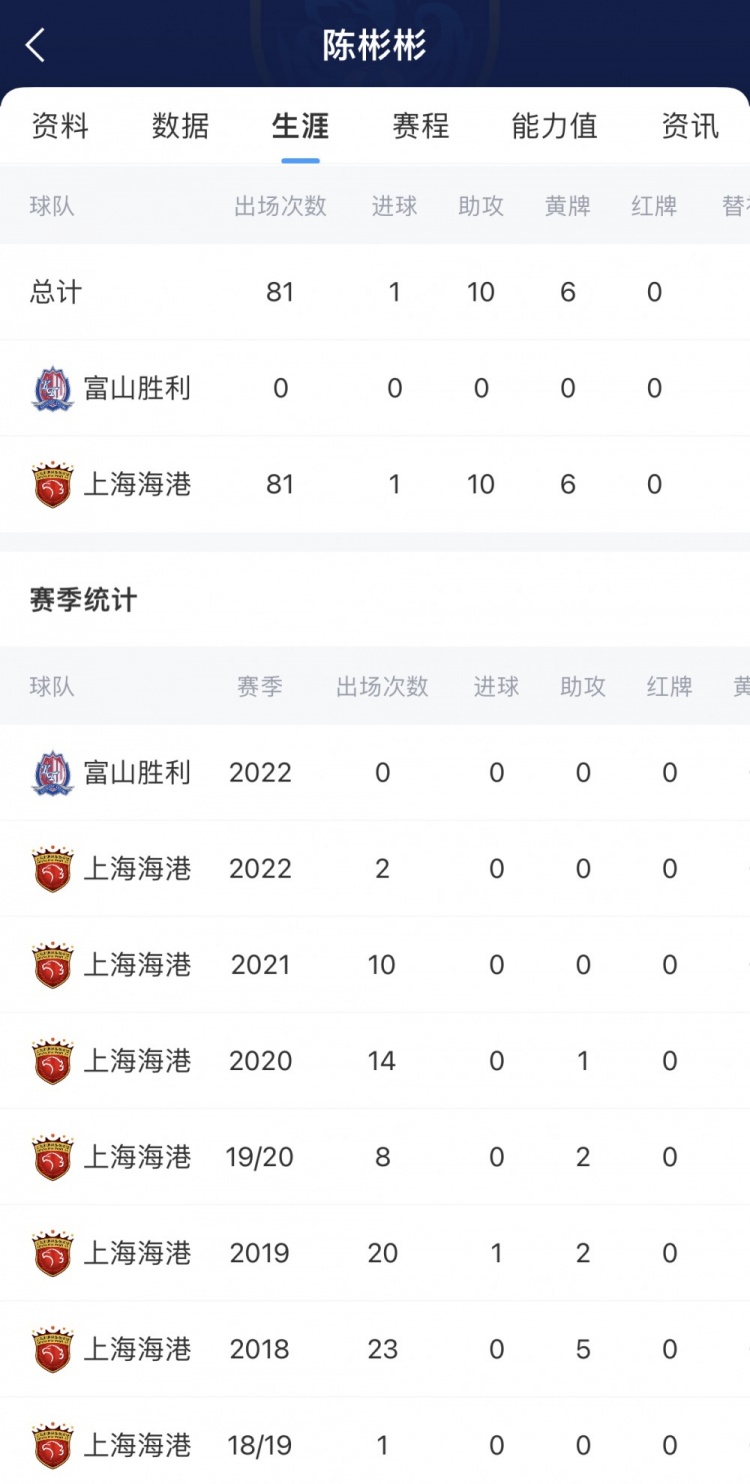This screenshot has width=750, height=1484.
Task: Tap 上海海港 crest in team totals
Action: pyautogui.click(x=52, y=485)
